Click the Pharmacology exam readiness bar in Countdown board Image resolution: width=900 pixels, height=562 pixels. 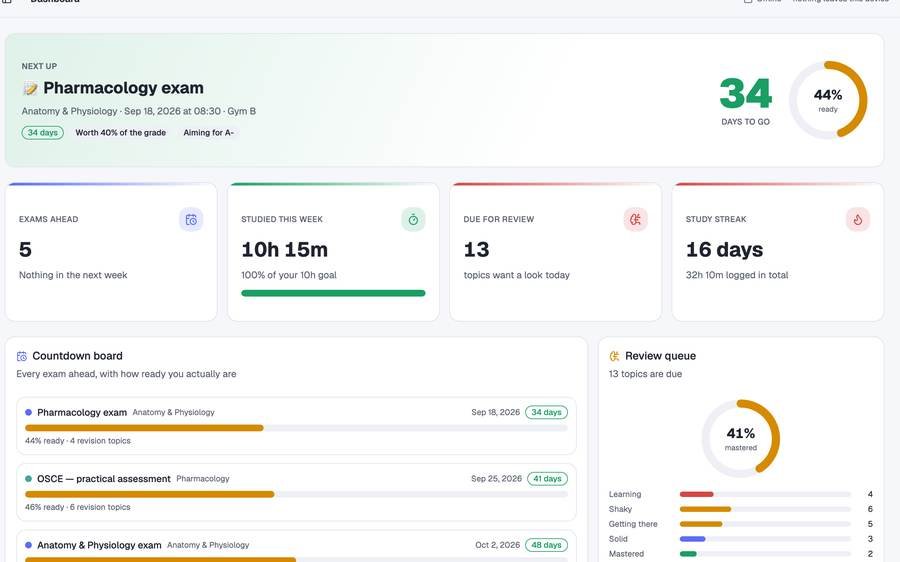point(296,428)
